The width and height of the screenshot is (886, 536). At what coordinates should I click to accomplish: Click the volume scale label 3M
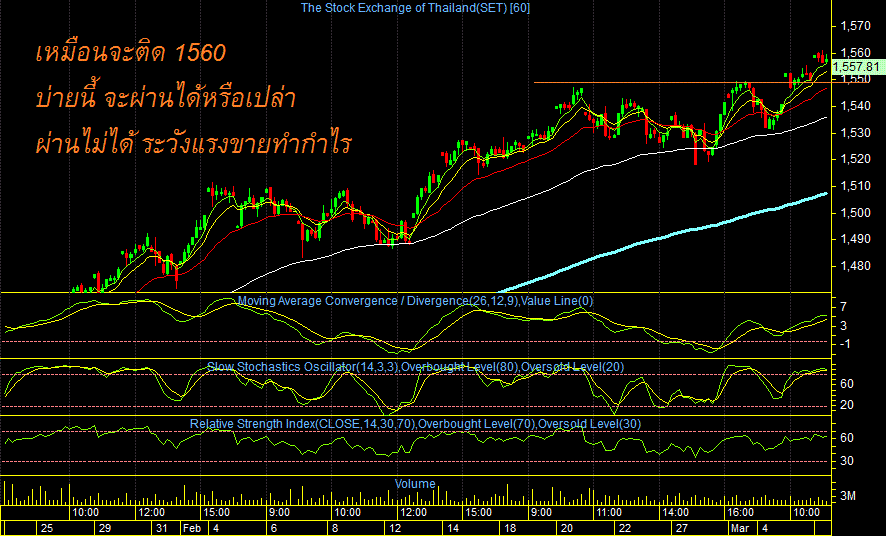point(848,496)
